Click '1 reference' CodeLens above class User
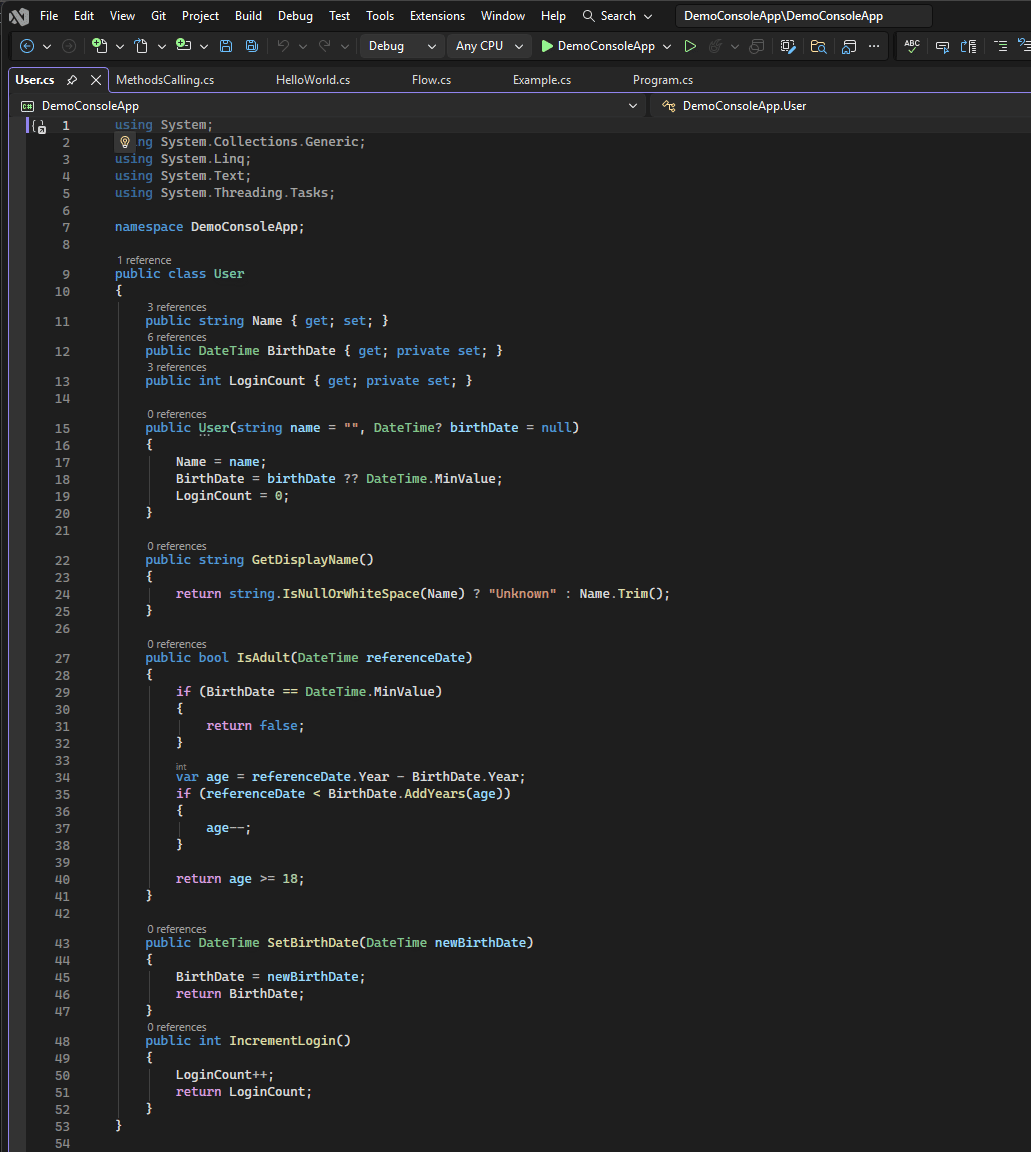The image size is (1031, 1152). coord(144,260)
